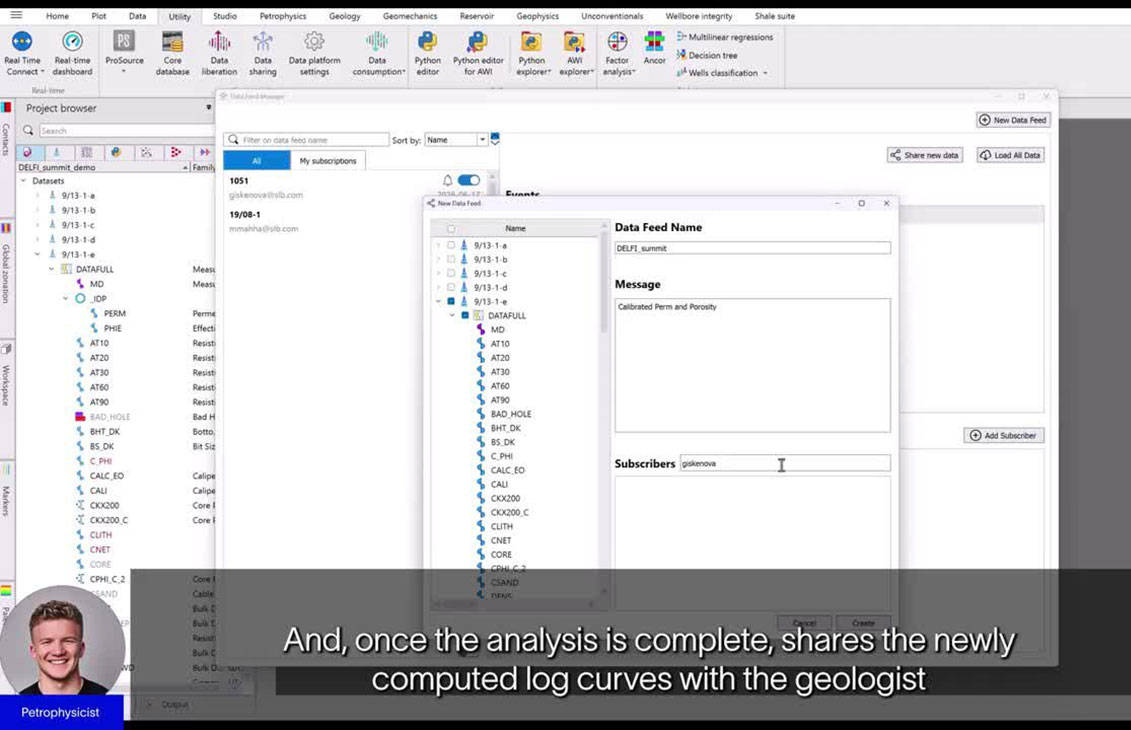Open the AWI explorer
The height and width of the screenshot is (730, 1131).
click(x=575, y=53)
